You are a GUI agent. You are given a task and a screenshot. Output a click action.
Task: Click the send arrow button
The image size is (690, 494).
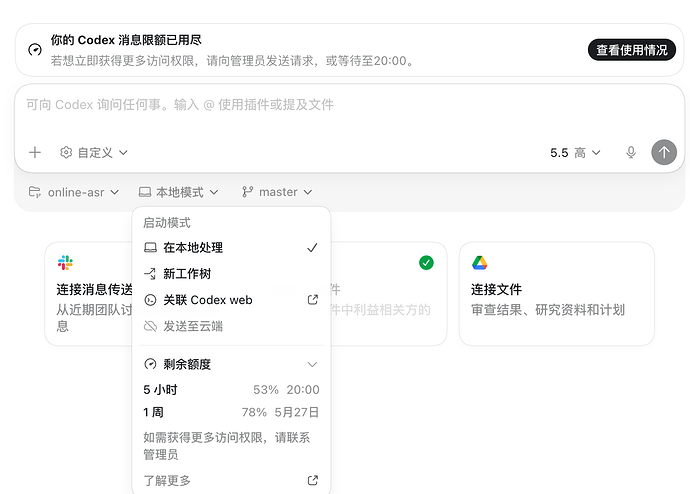[664, 153]
